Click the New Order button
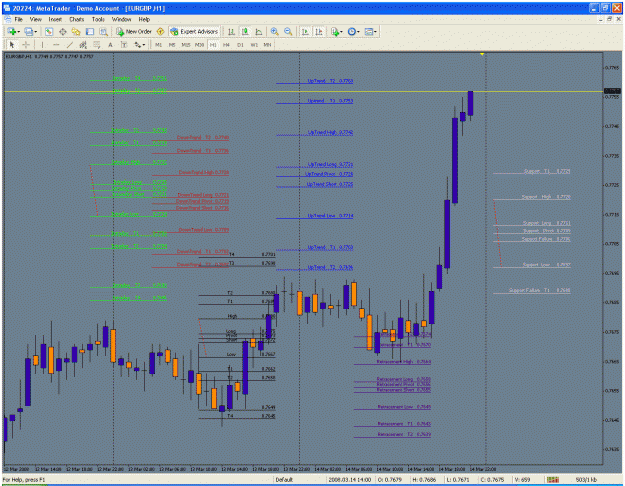Viewport: 625px width, 486px height. click(134, 31)
